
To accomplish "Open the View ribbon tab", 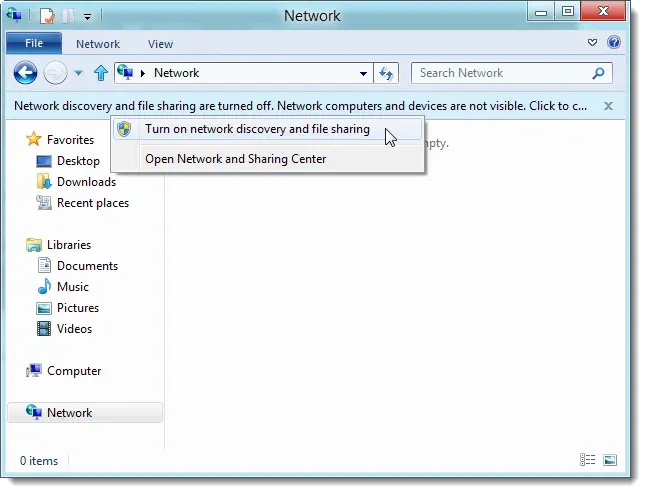I will [x=161, y=44].
